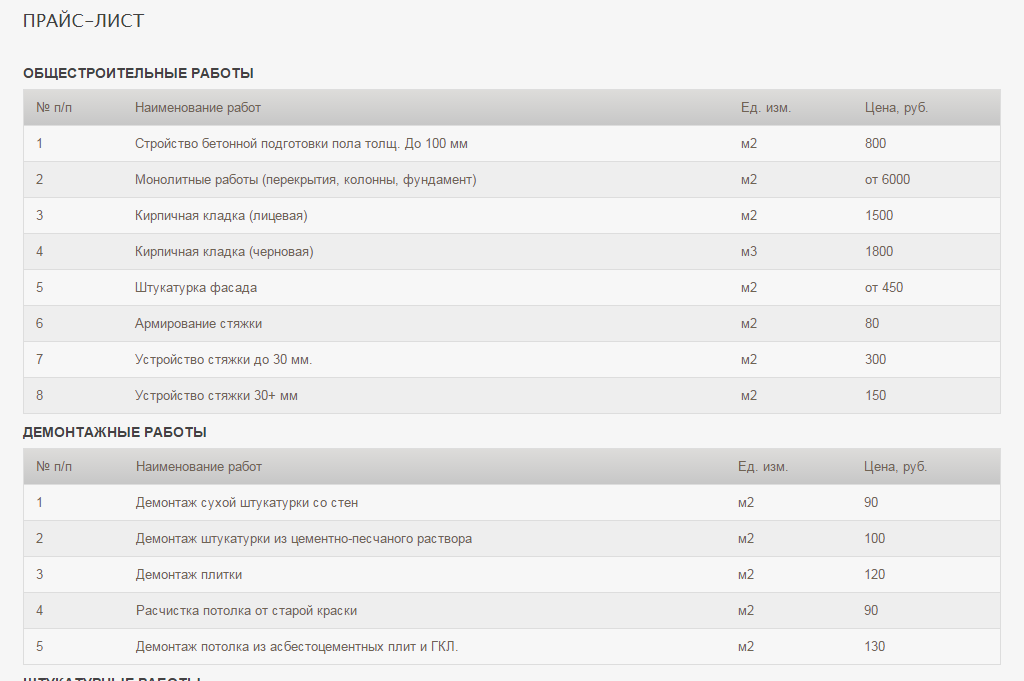Select the row 'Стройство бетонной подготовки пола'
Viewport: 1024px width, 681px height.
click(x=301, y=143)
